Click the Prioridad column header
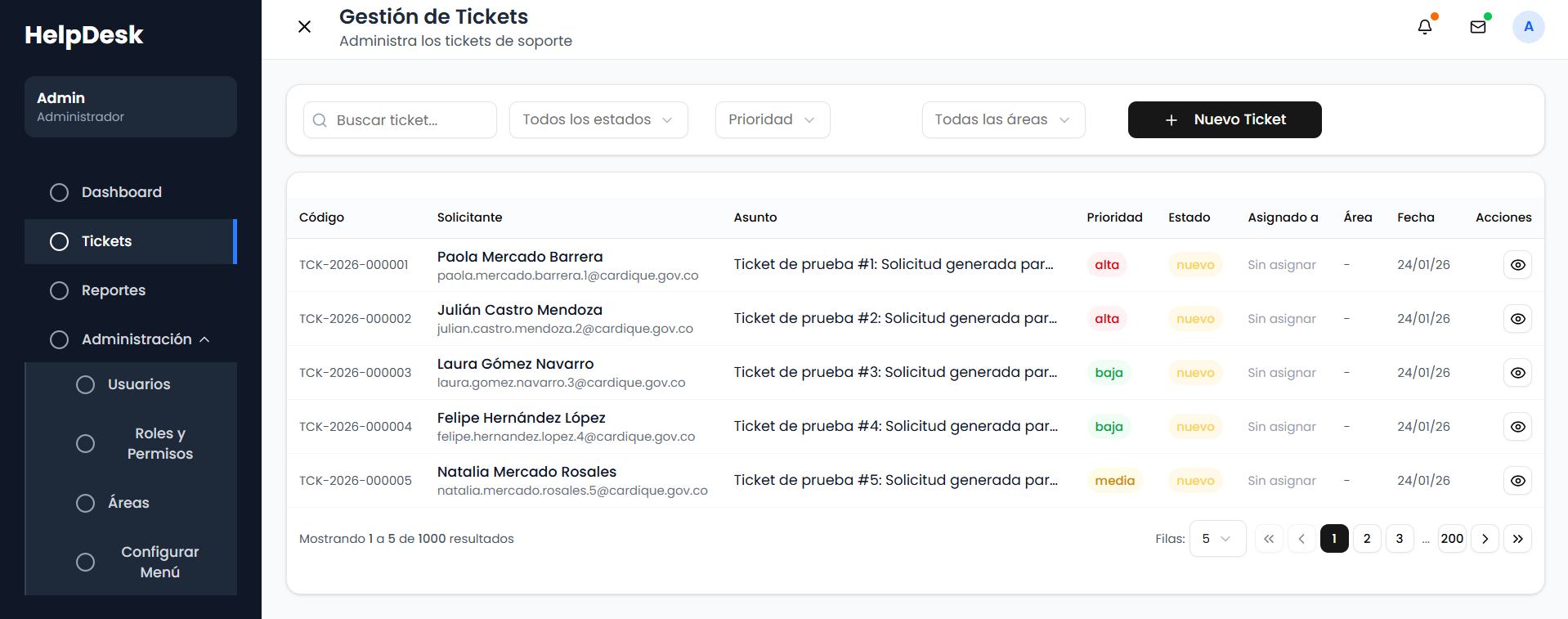The width and height of the screenshot is (1568, 619). (1114, 218)
